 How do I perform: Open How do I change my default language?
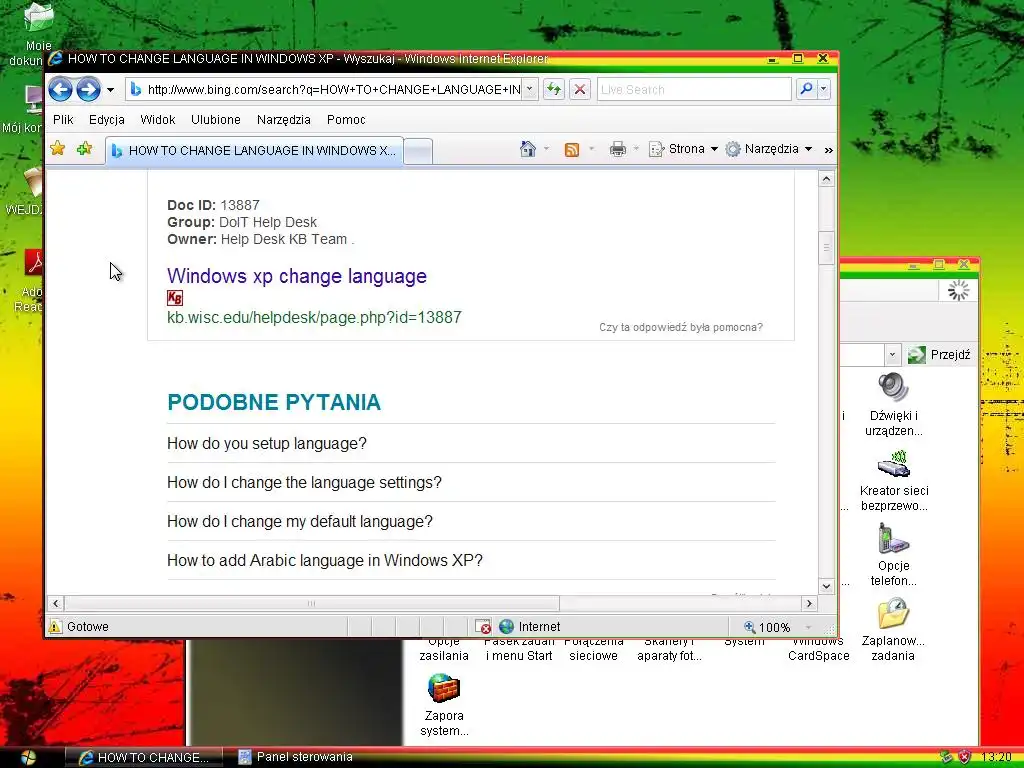tap(300, 522)
